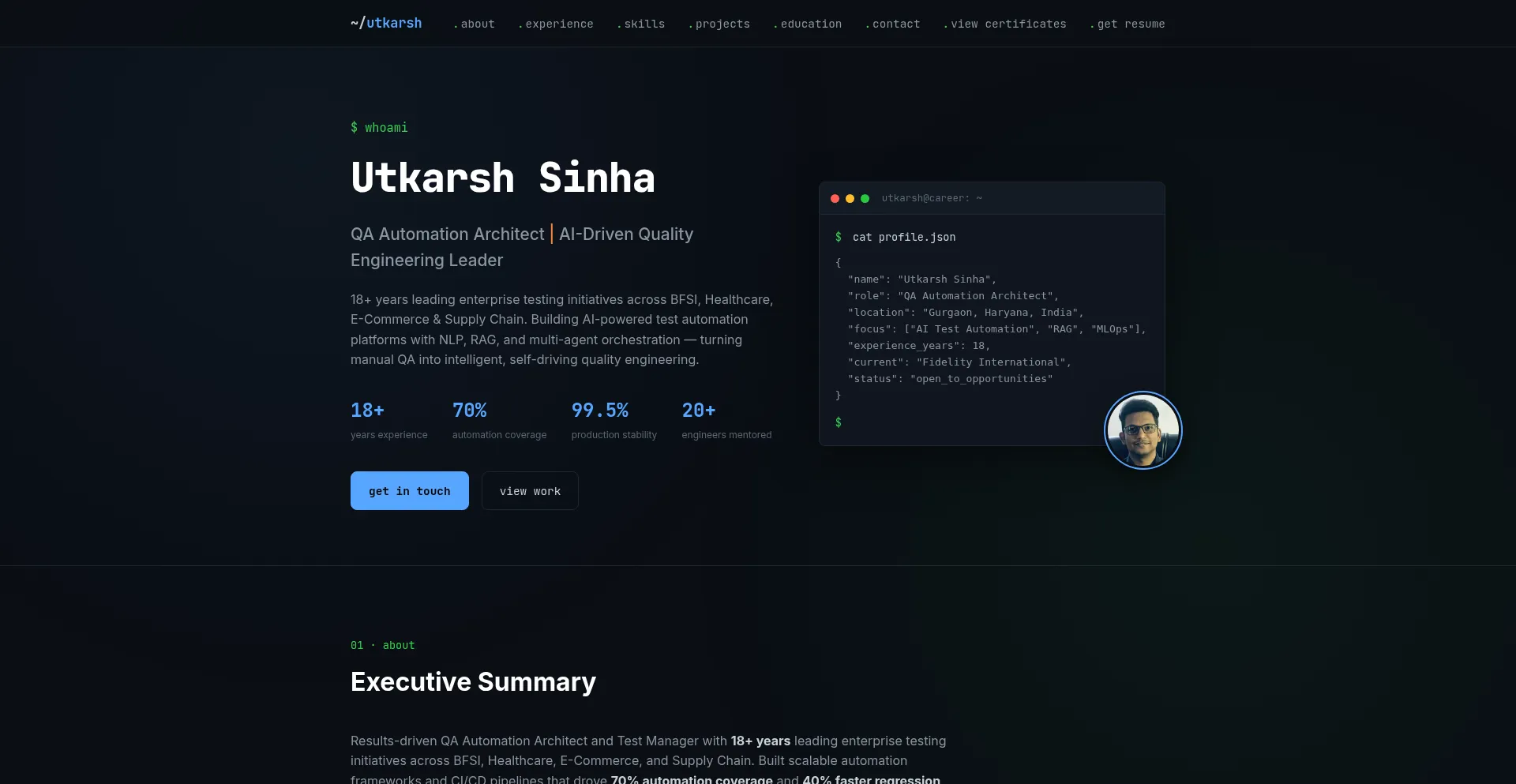Click the '$ whoami' prompt text
The image size is (1516, 784).
click(379, 128)
